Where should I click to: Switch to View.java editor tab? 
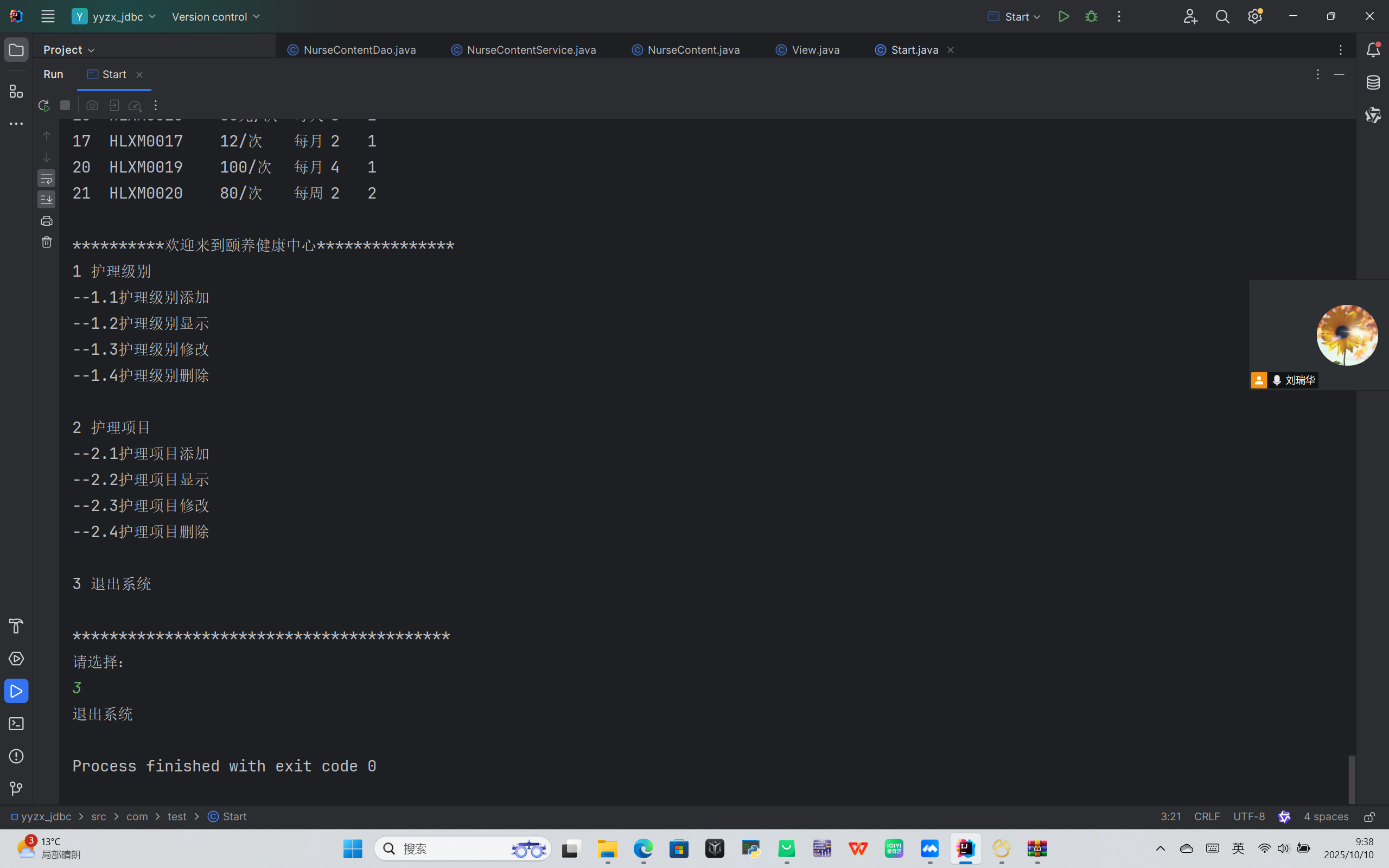point(815,50)
